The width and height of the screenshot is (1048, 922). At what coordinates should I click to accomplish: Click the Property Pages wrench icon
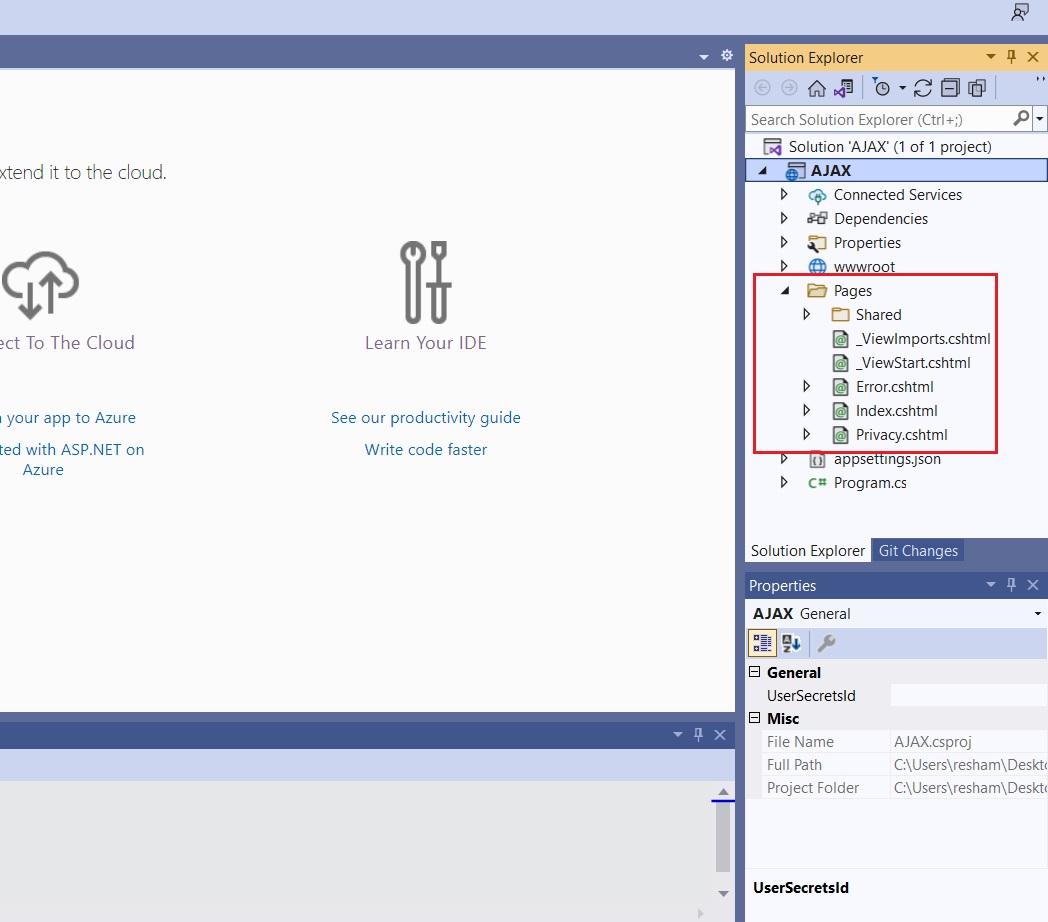coord(826,643)
